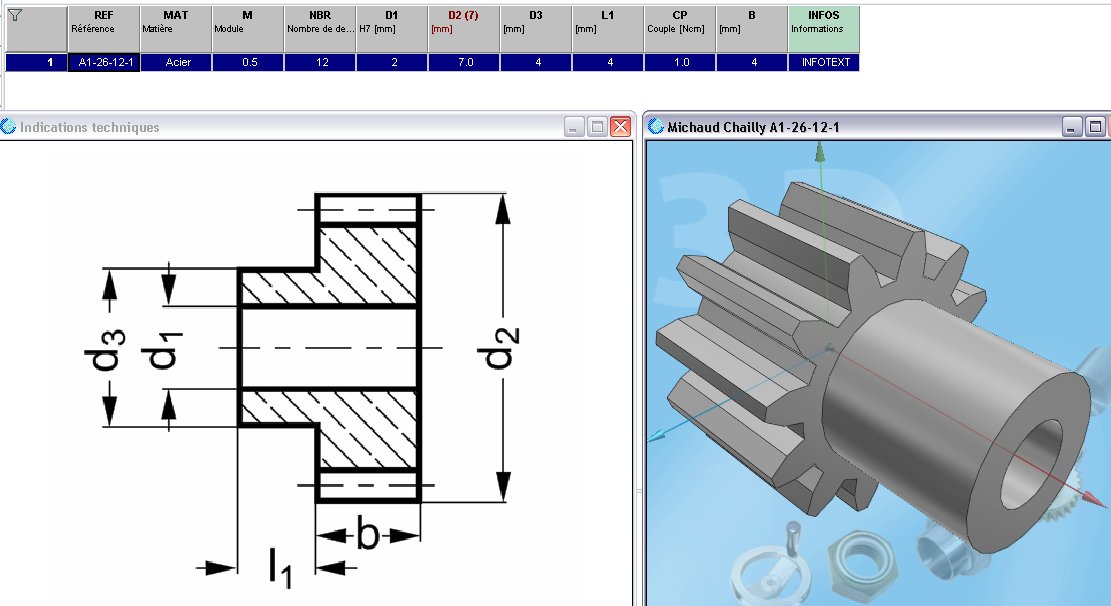Viewport: 1111px width, 606px height.
Task: Click the Michaud Chailly window icon
Action: click(x=656, y=127)
